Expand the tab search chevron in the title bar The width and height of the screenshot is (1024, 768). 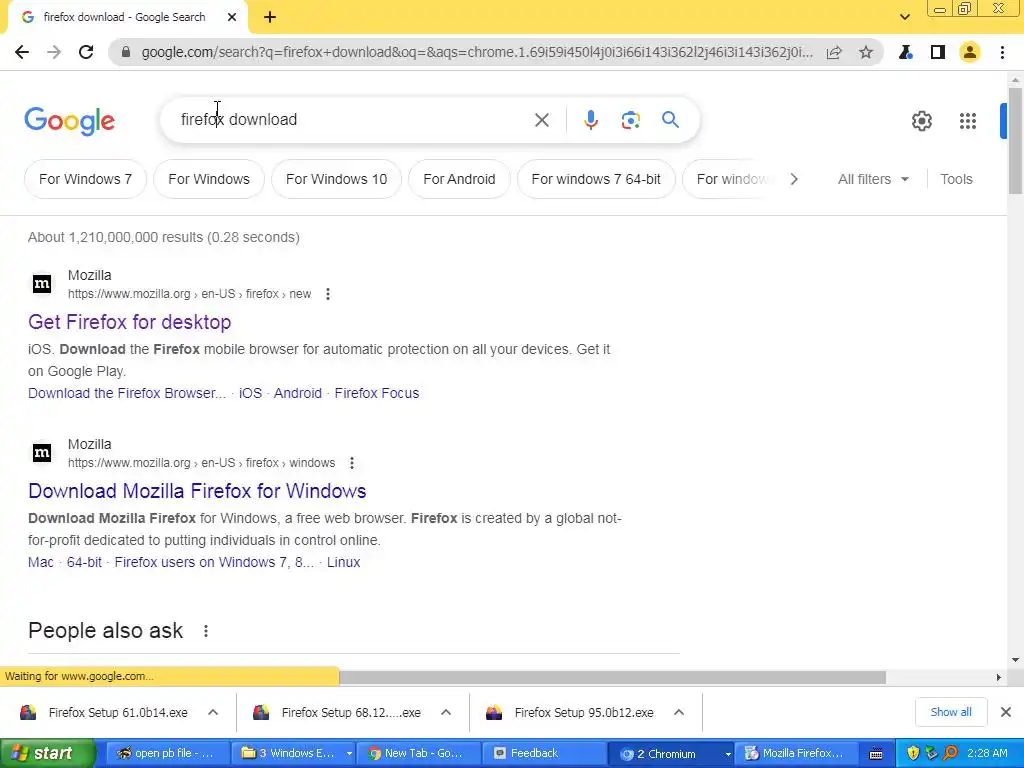coord(904,17)
